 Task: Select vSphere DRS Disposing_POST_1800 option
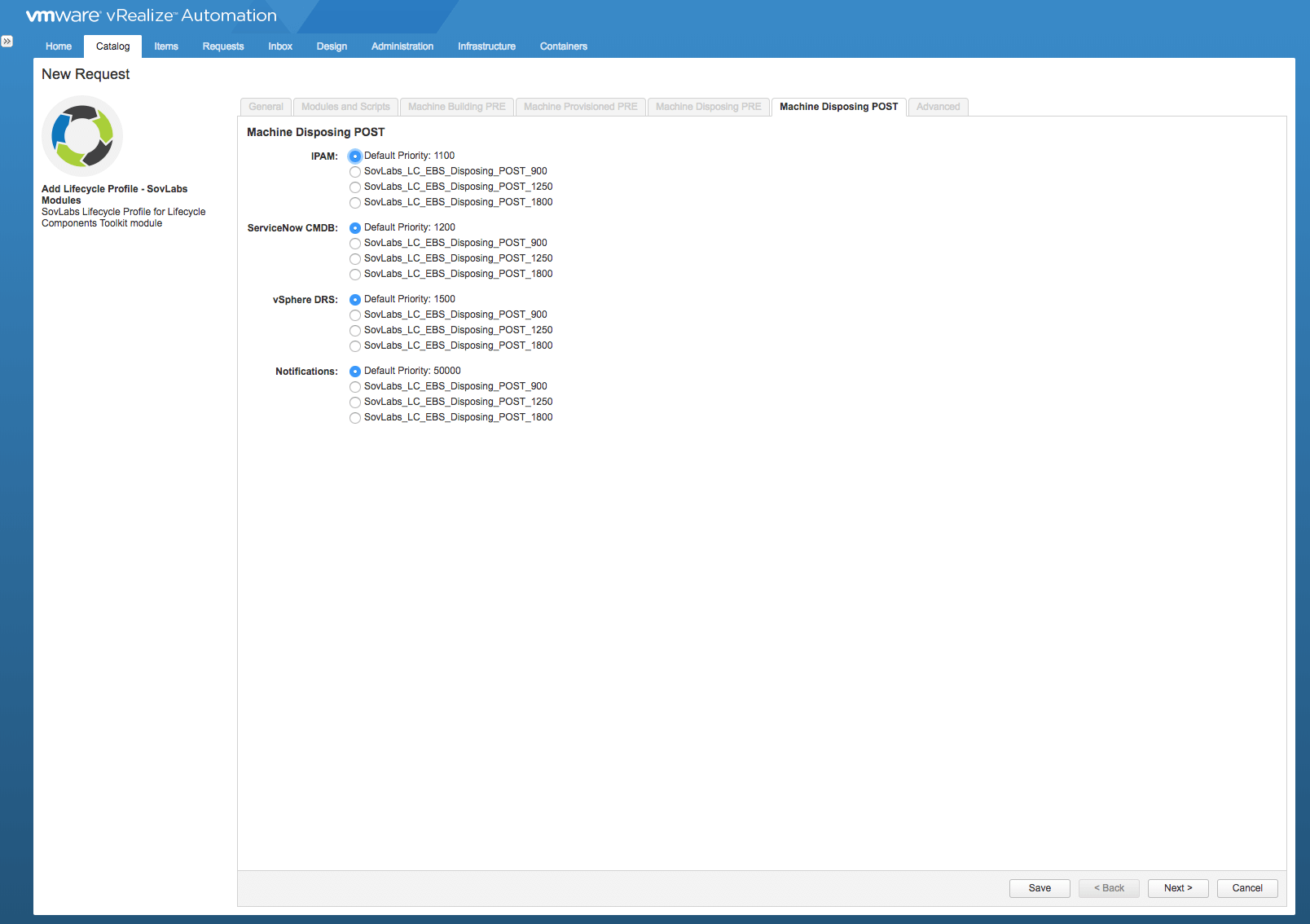pos(355,346)
